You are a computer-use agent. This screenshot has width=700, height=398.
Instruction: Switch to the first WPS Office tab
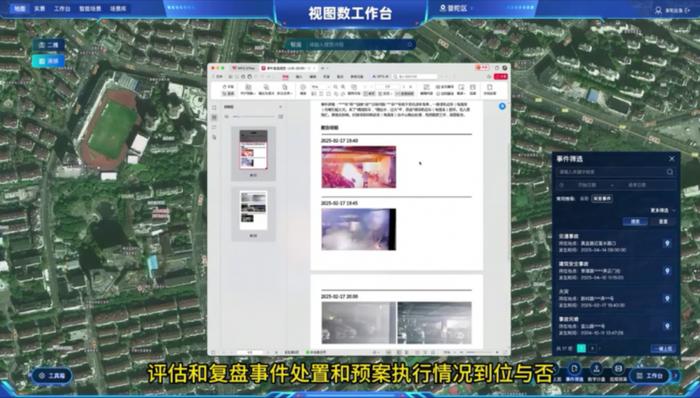[243, 68]
